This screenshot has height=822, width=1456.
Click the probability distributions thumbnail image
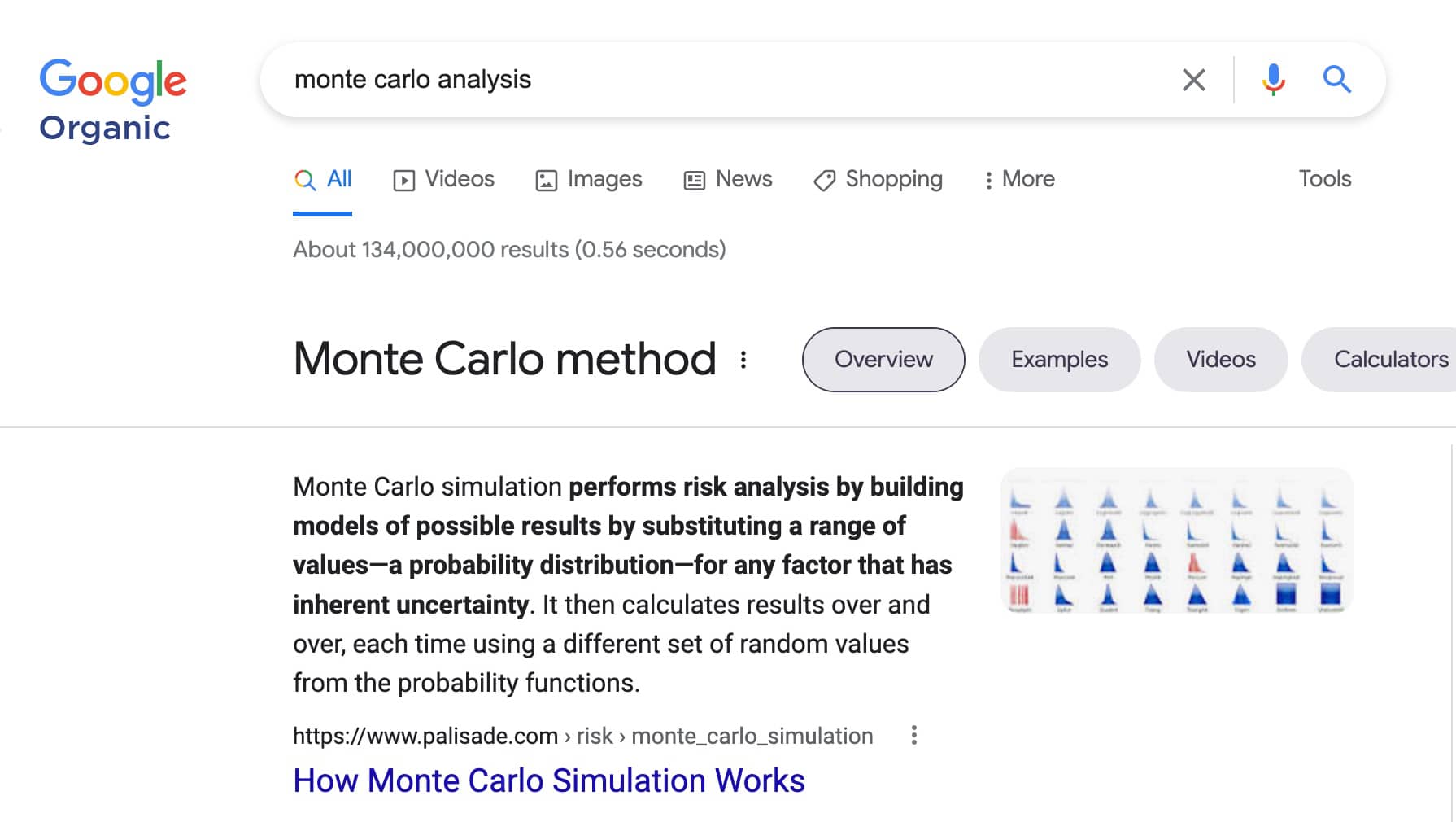coord(1176,541)
